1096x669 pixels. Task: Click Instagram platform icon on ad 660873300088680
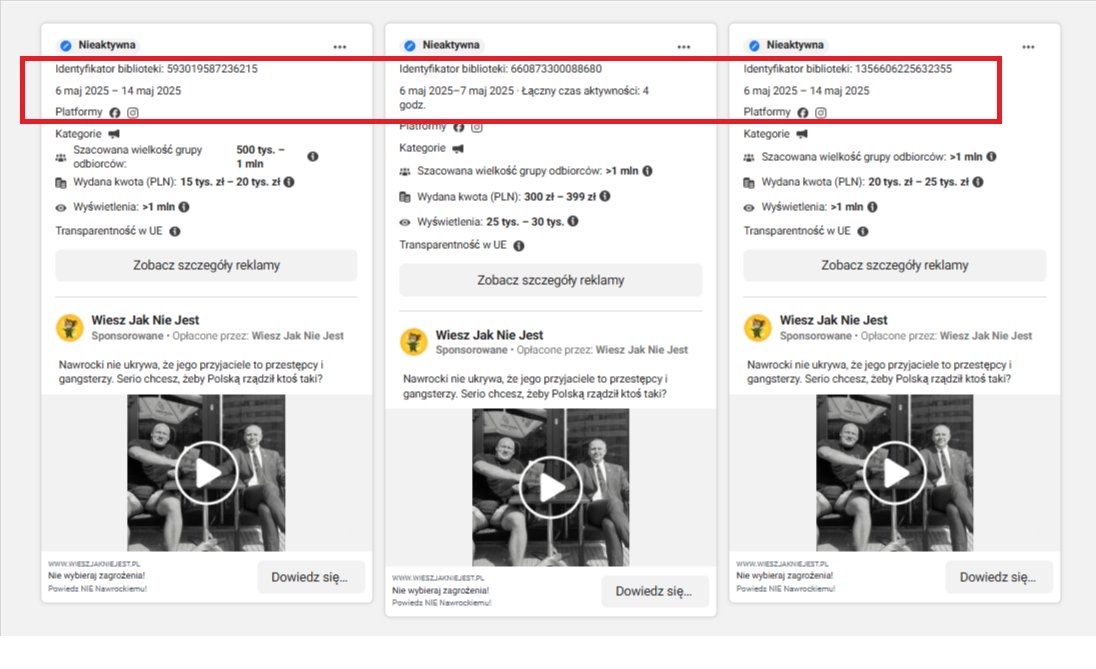477,127
